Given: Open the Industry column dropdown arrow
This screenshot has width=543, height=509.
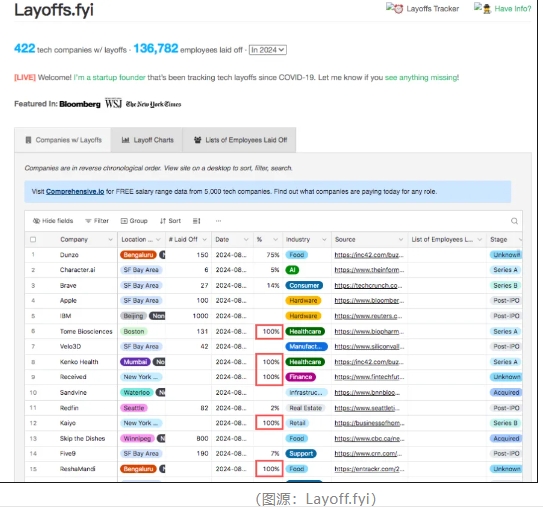Looking at the screenshot, I should tap(324, 240).
